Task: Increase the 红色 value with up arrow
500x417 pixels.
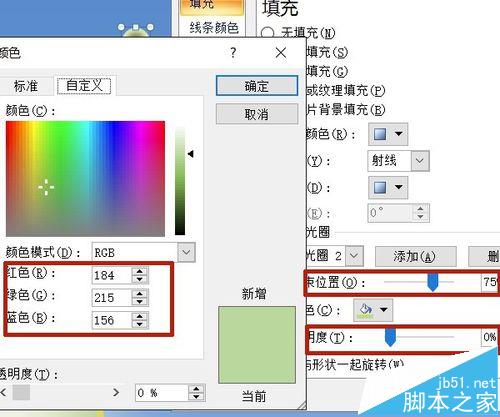Action: (x=140, y=271)
